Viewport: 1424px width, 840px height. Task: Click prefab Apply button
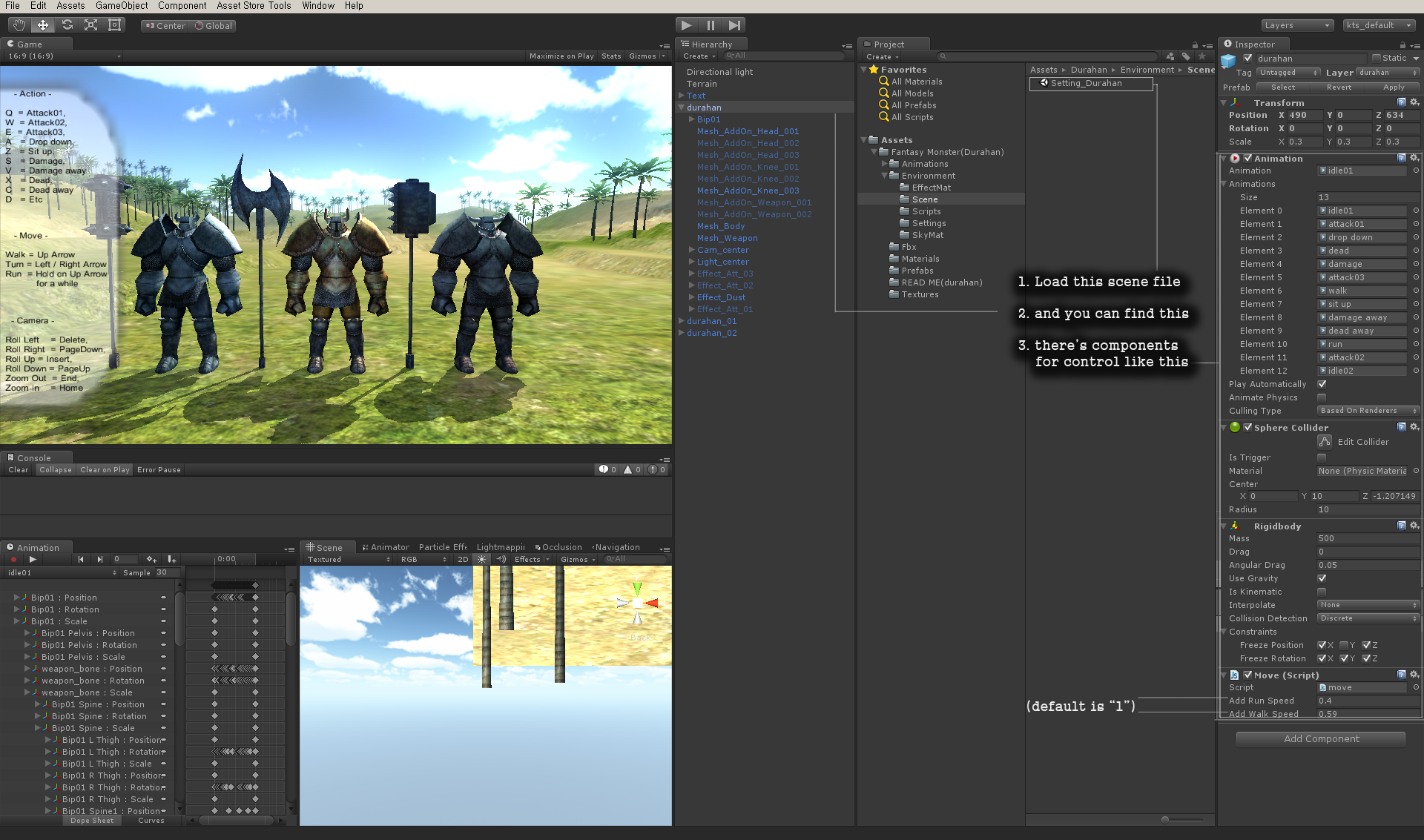click(x=1394, y=87)
